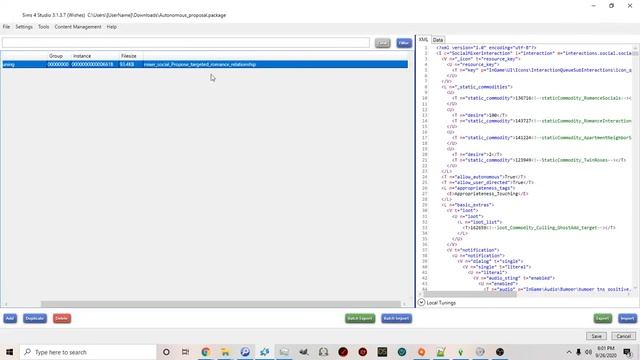Open File Explorer from the taskbar

[225, 352]
